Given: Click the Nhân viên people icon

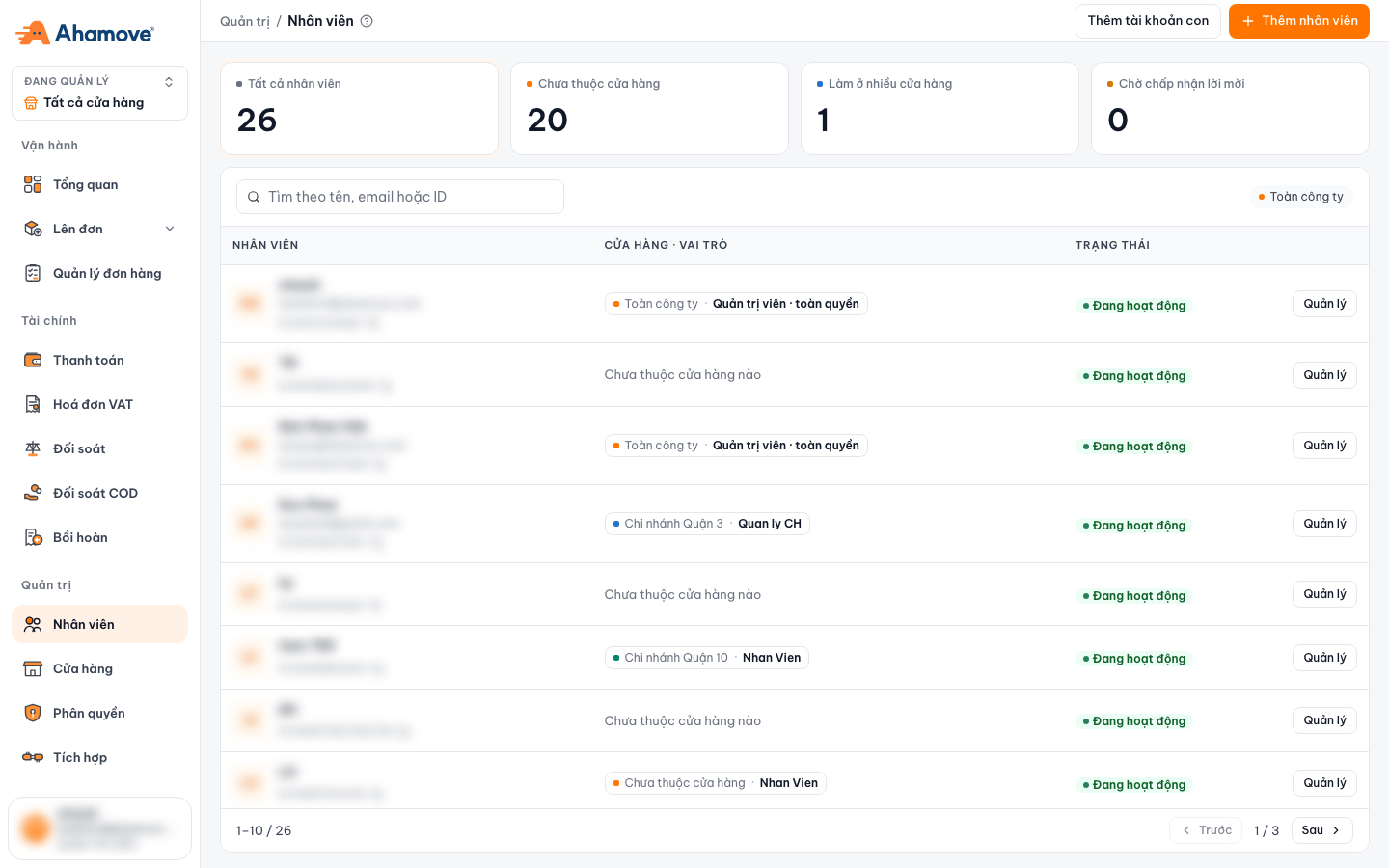Looking at the screenshot, I should [x=33, y=624].
